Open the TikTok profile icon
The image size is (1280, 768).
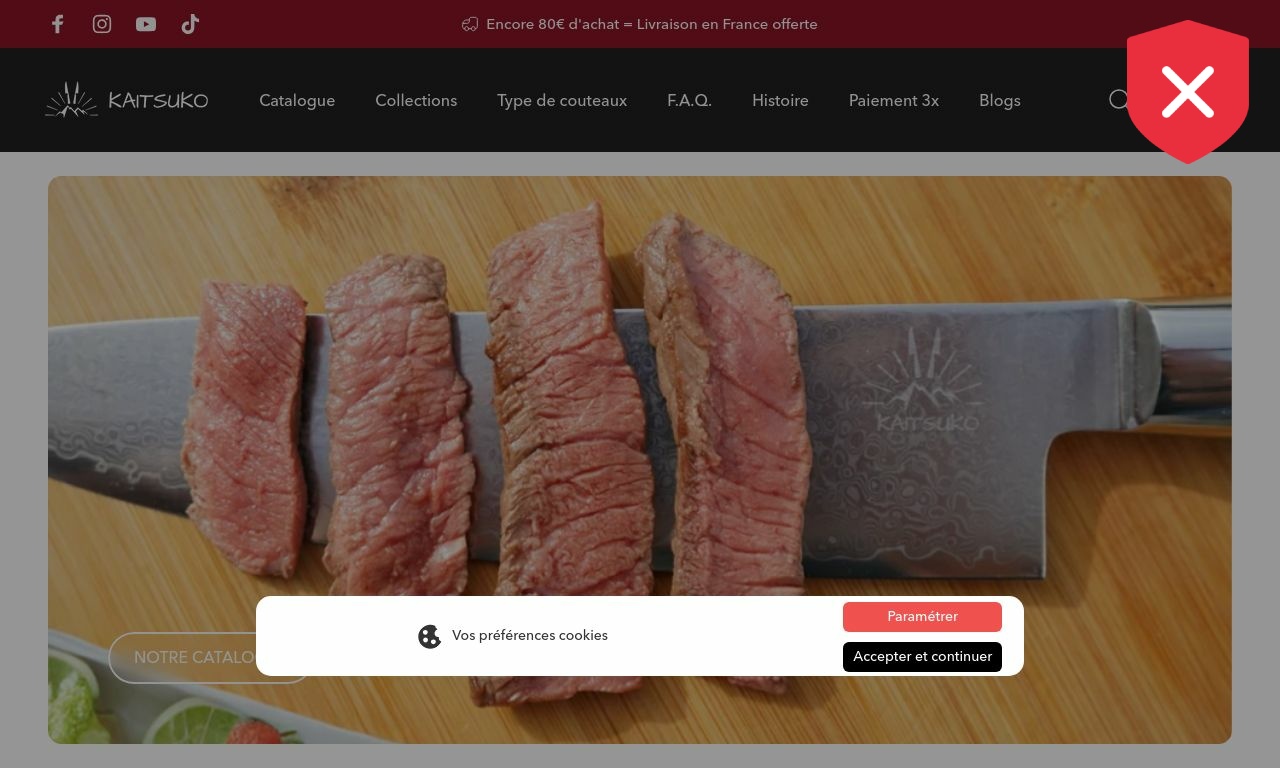coord(190,24)
